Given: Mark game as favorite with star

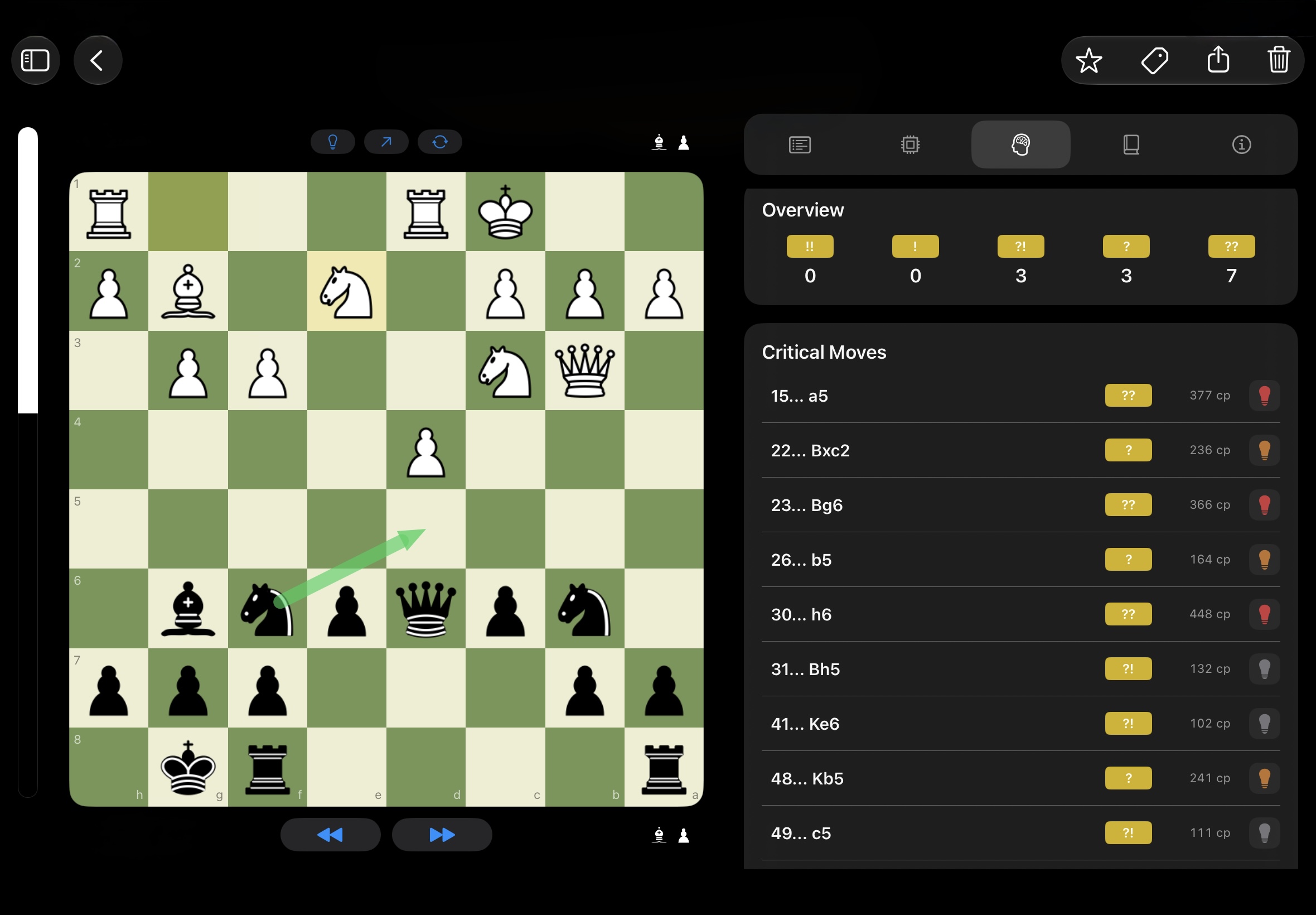Looking at the screenshot, I should pyautogui.click(x=1088, y=60).
